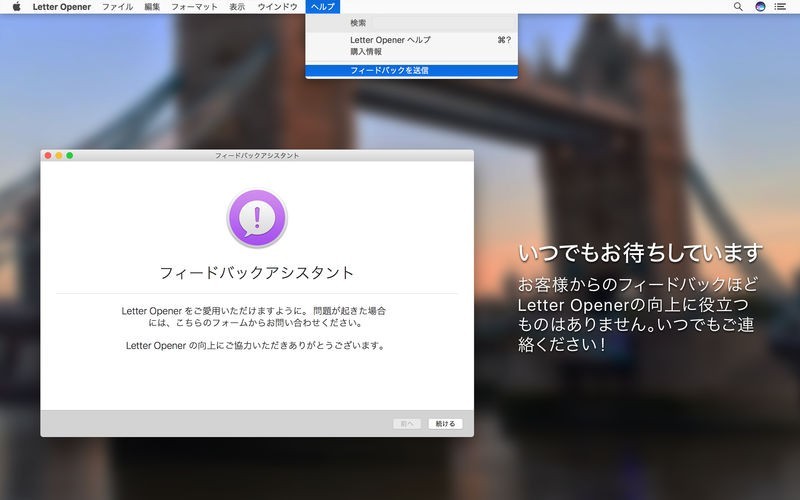Zoom the フィードバックアシスタント window
This screenshot has height=500, width=800.
pyautogui.click(x=69, y=156)
